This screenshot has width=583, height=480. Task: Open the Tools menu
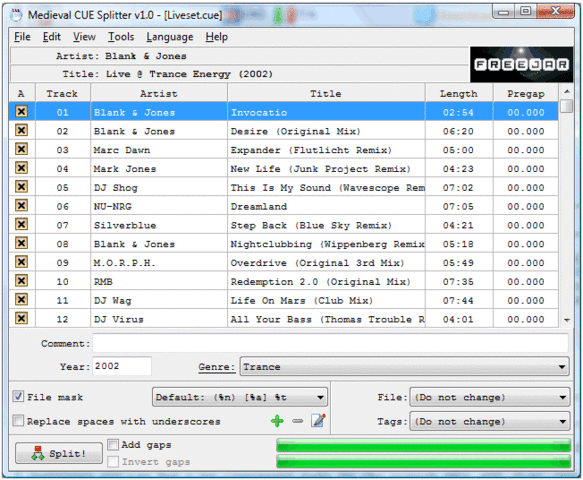pos(121,37)
